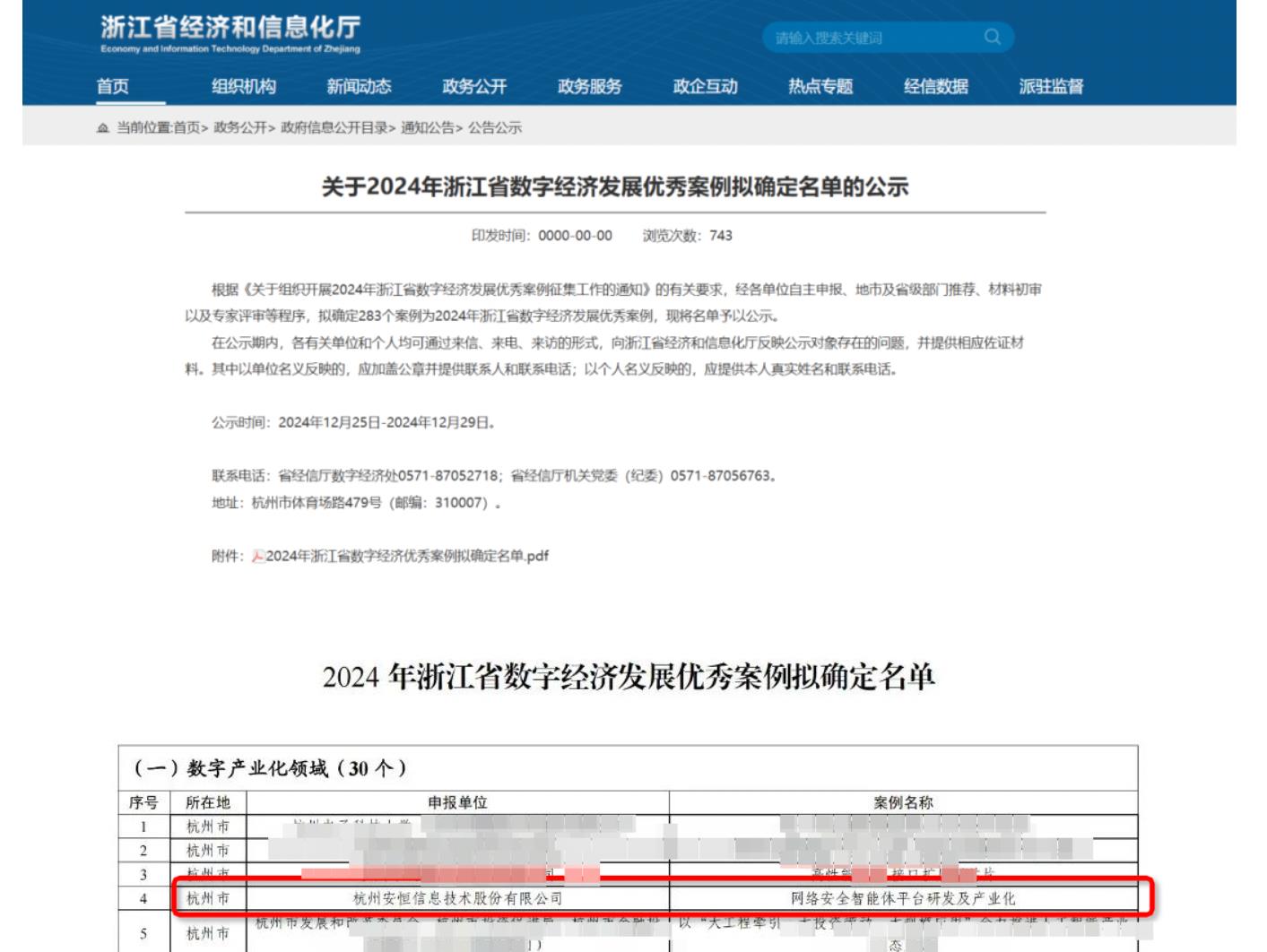
Task: Go to 新闻动态 section
Action: pos(359,87)
